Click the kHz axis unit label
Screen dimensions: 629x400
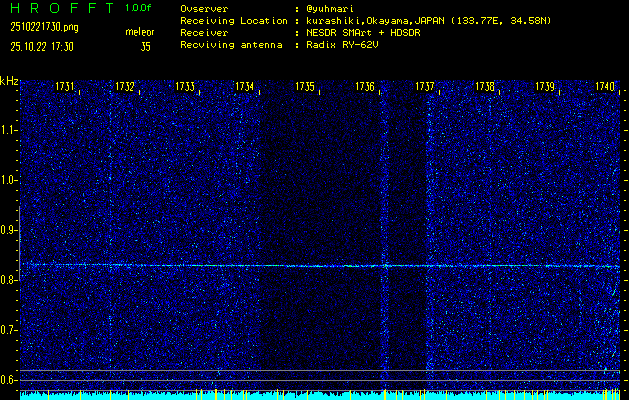coord(9,82)
